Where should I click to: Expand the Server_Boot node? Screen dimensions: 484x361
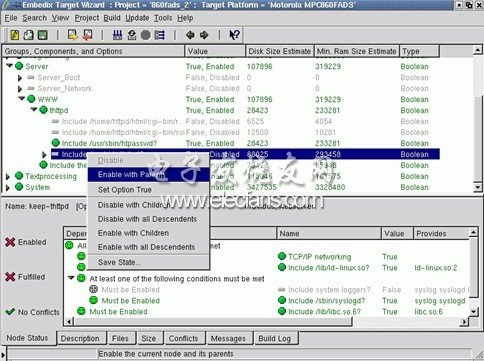20,78
